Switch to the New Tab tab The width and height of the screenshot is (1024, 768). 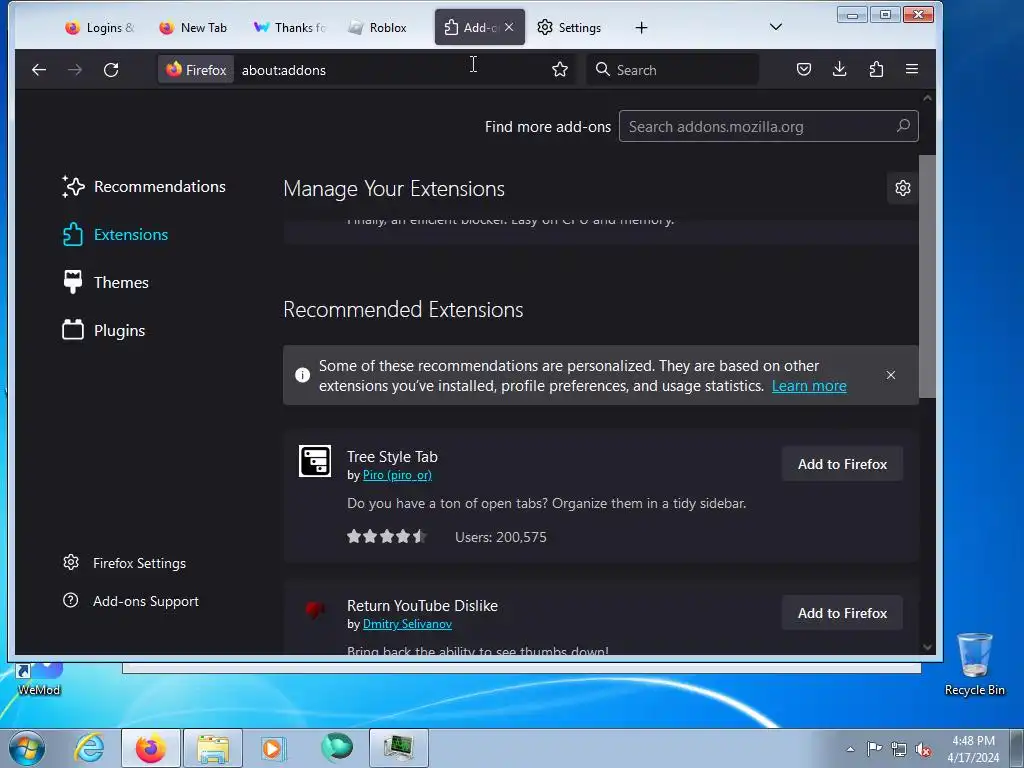[x=194, y=27]
